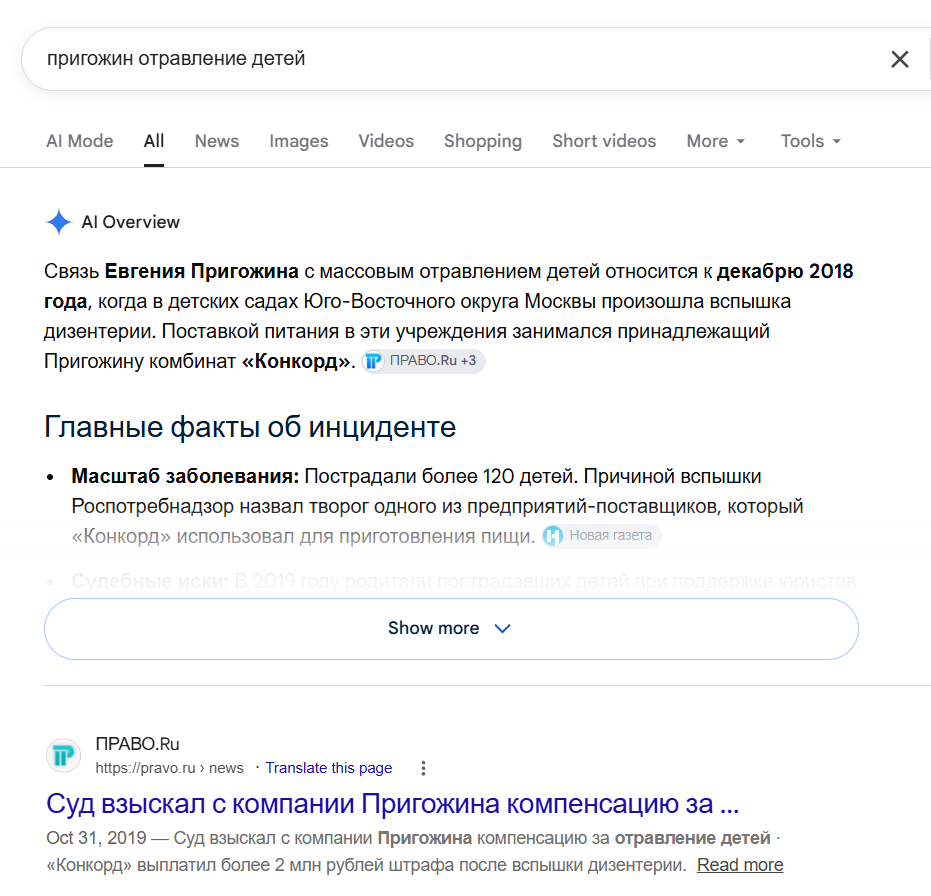Image resolution: width=931 pixels, height=896 pixels.
Task: Click the Read more link in the snippet
Action: pyautogui.click(x=740, y=865)
